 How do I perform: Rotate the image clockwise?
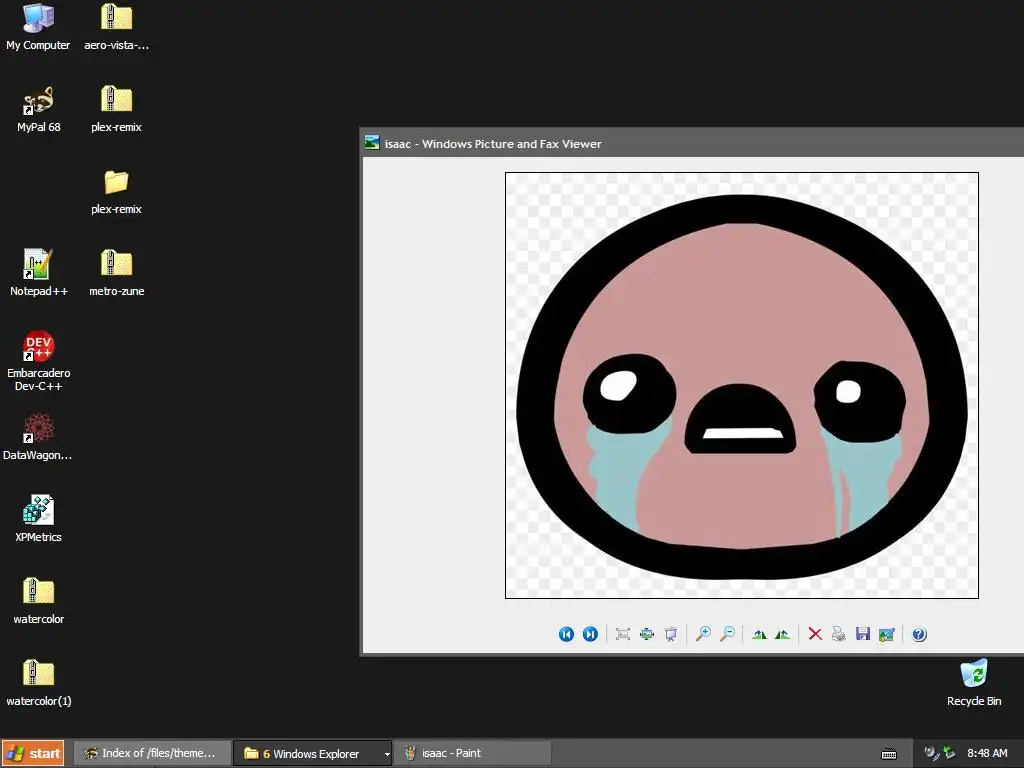tap(759, 634)
